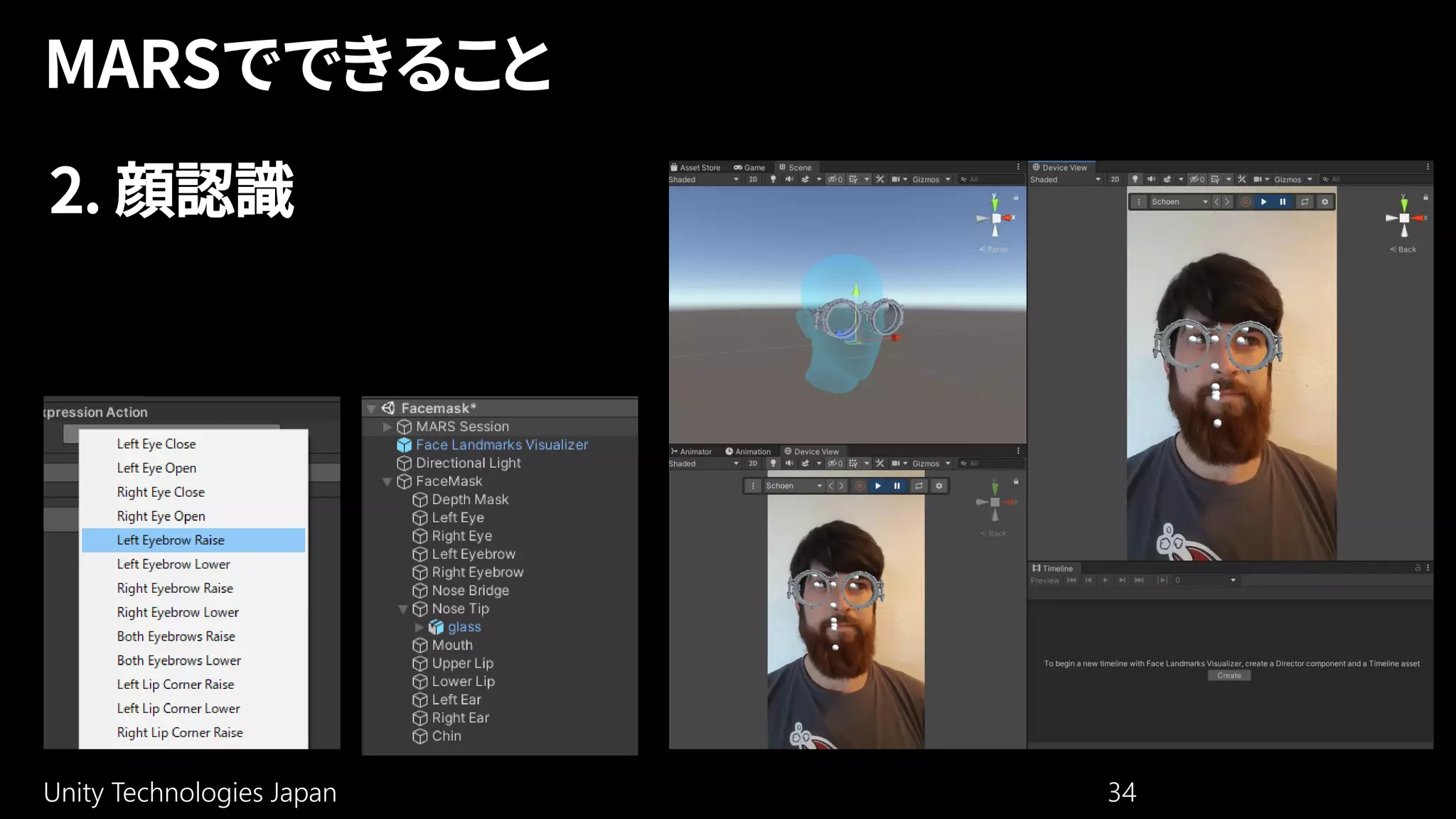Click grid icon in right Device View toolbar
Viewport: 1456px width, 819px height.
[x=1215, y=179]
